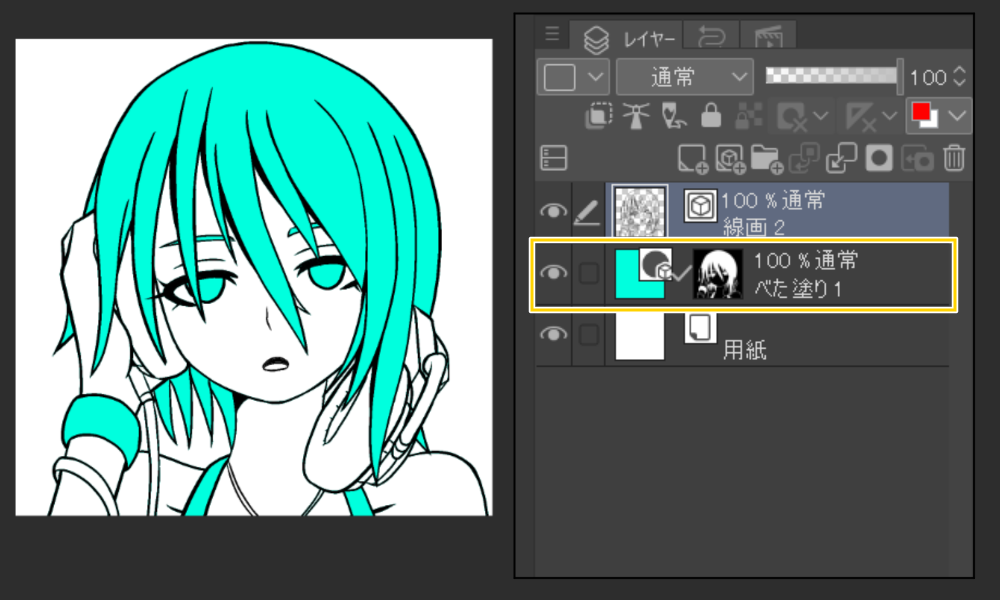The image size is (1000, 600).
Task: Delete layer with the trash icon
Action: pos(954,158)
